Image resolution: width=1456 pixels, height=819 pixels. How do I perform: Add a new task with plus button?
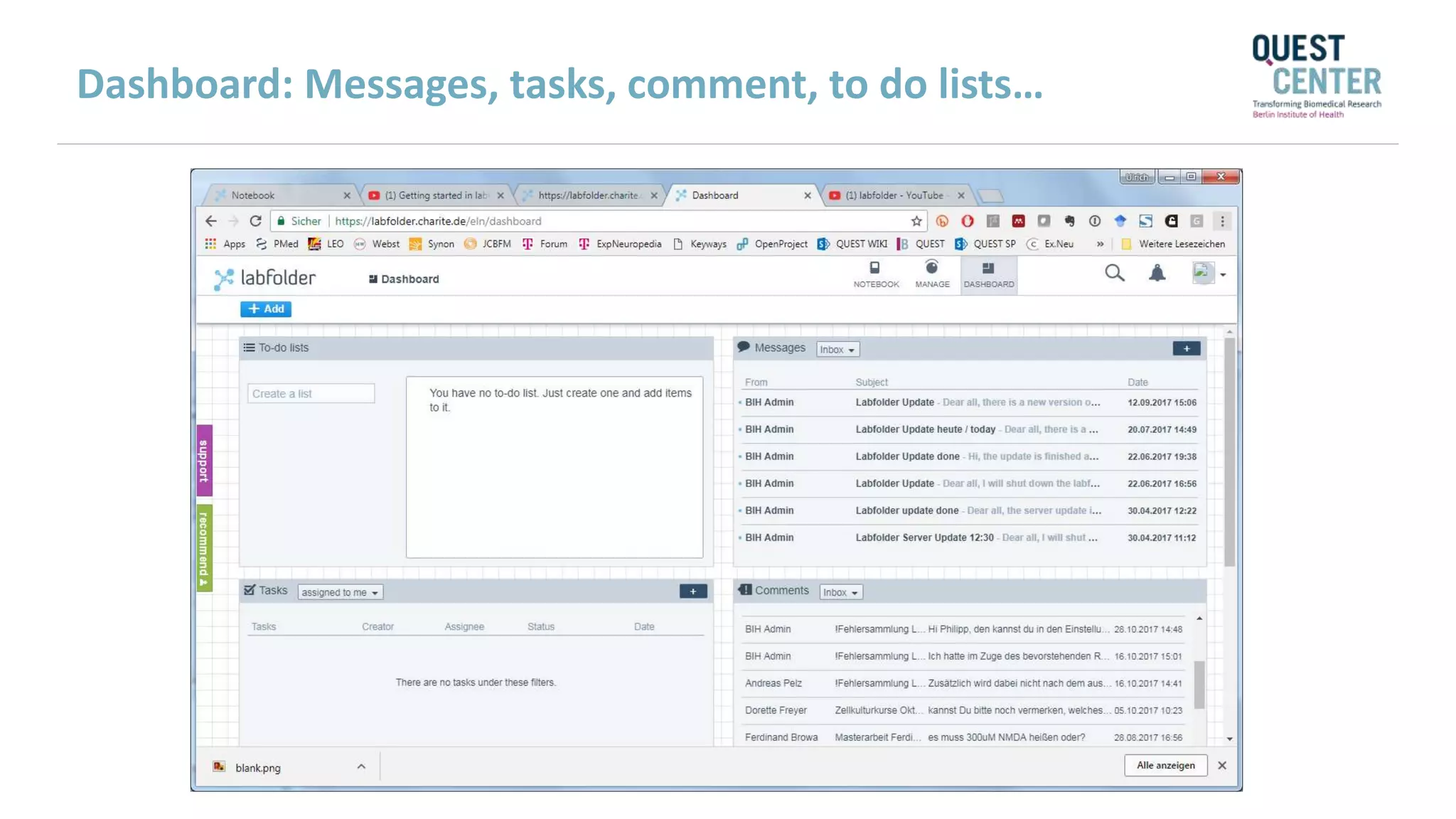(692, 591)
